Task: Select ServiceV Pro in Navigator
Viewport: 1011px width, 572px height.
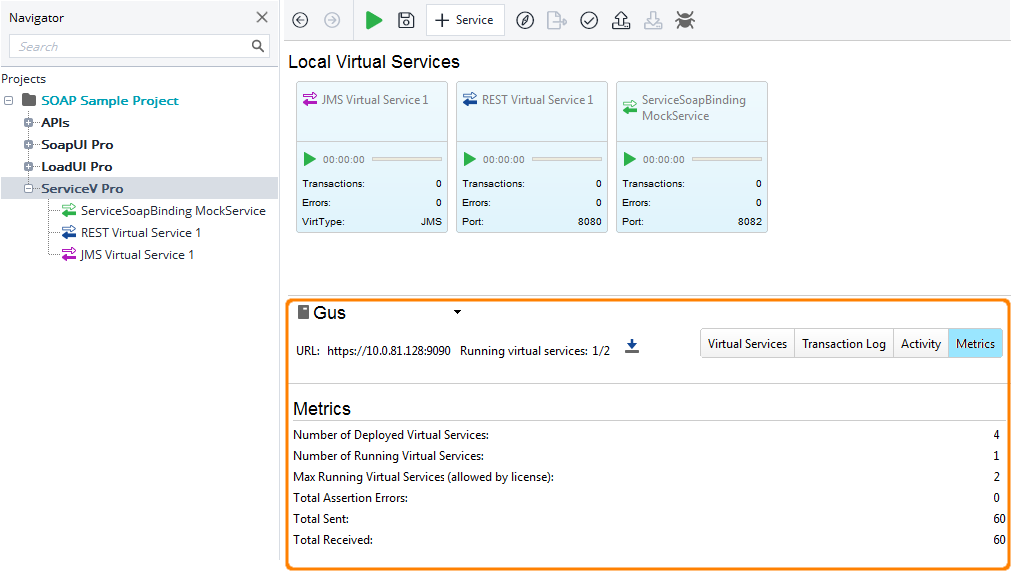Action: coord(82,188)
